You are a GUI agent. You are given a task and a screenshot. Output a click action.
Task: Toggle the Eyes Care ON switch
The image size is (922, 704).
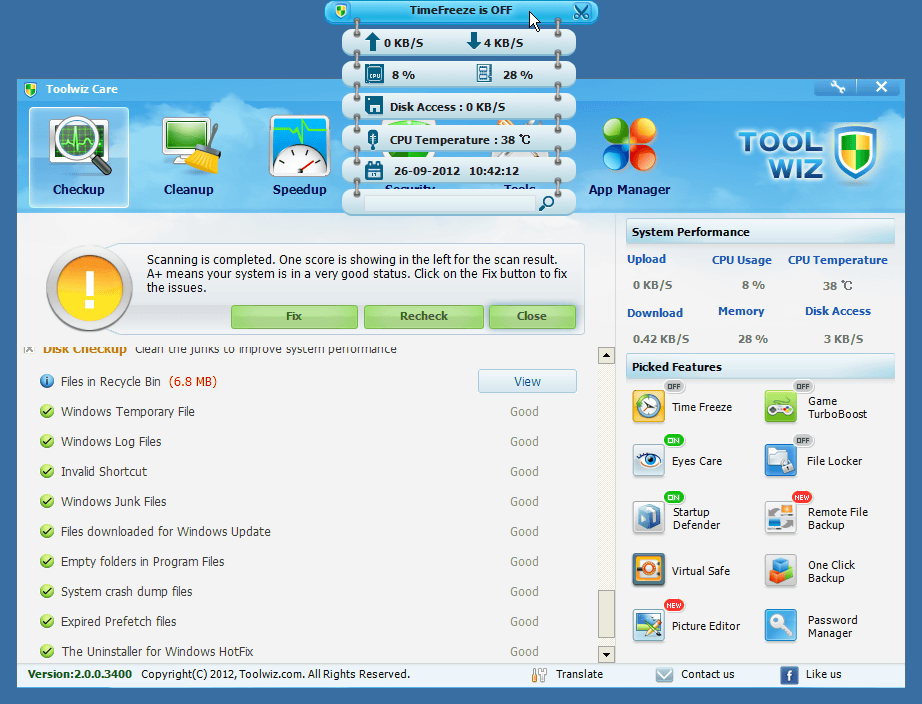674,440
